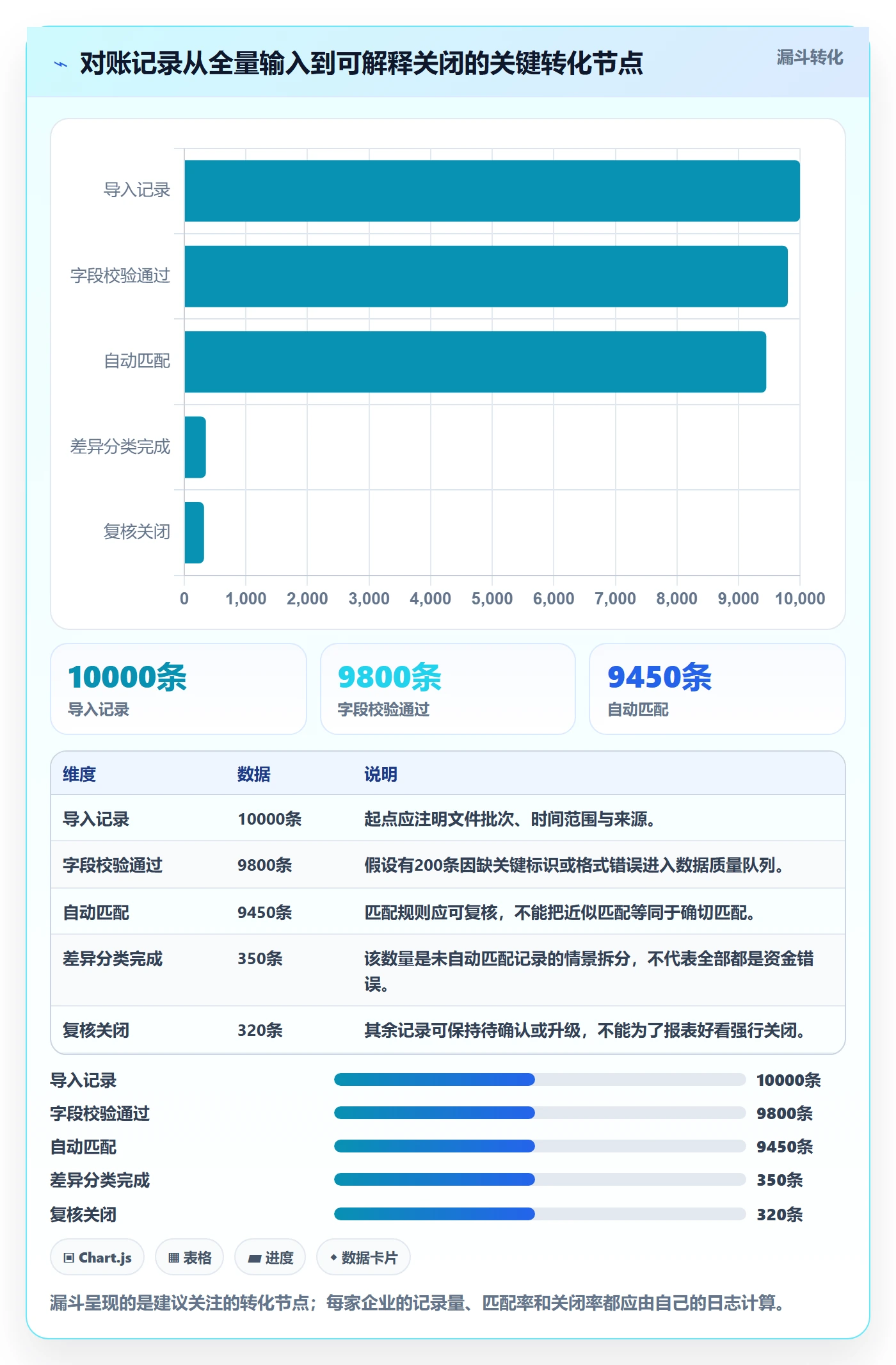
Task: Click the 维度 column header
Action: click(x=79, y=774)
